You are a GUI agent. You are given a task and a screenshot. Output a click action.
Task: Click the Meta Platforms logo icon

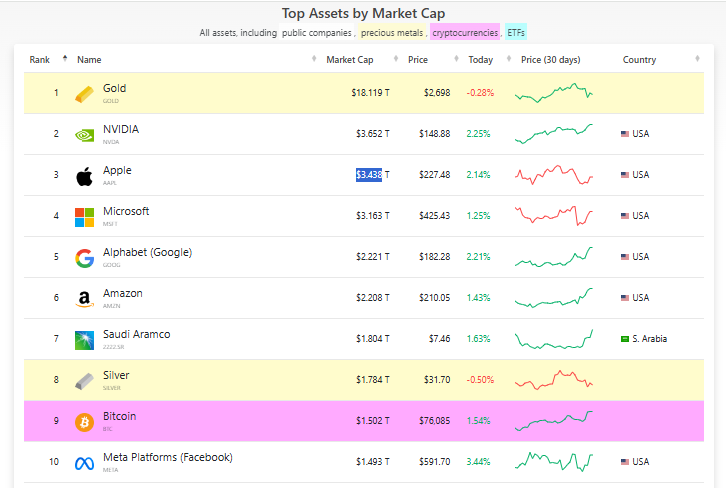pyautogui.click(x=85, y=462)
